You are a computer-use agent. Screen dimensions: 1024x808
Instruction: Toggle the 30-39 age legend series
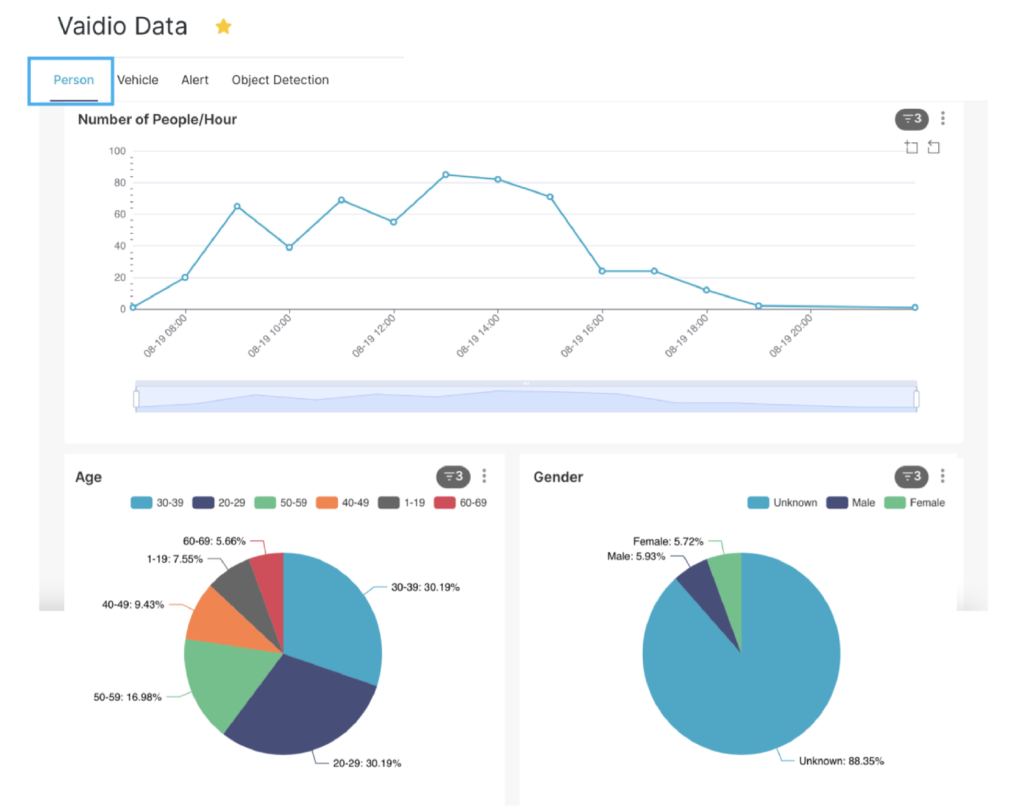tap(156, 502)
